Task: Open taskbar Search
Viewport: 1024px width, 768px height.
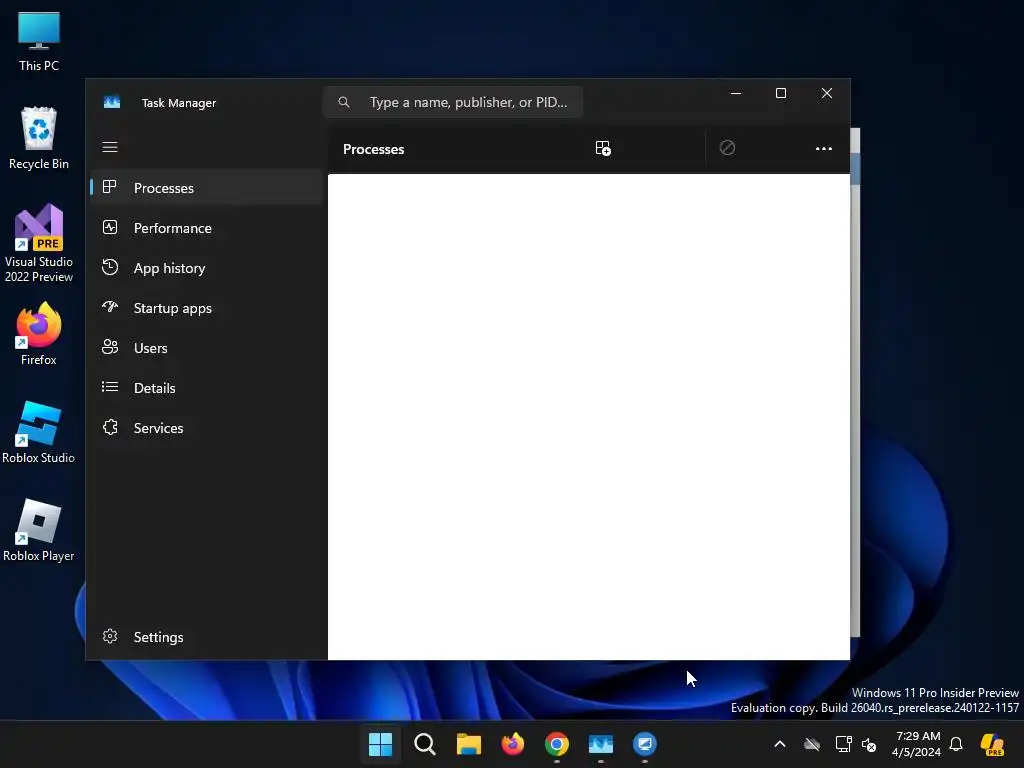Action: click(x=424, y=744)
